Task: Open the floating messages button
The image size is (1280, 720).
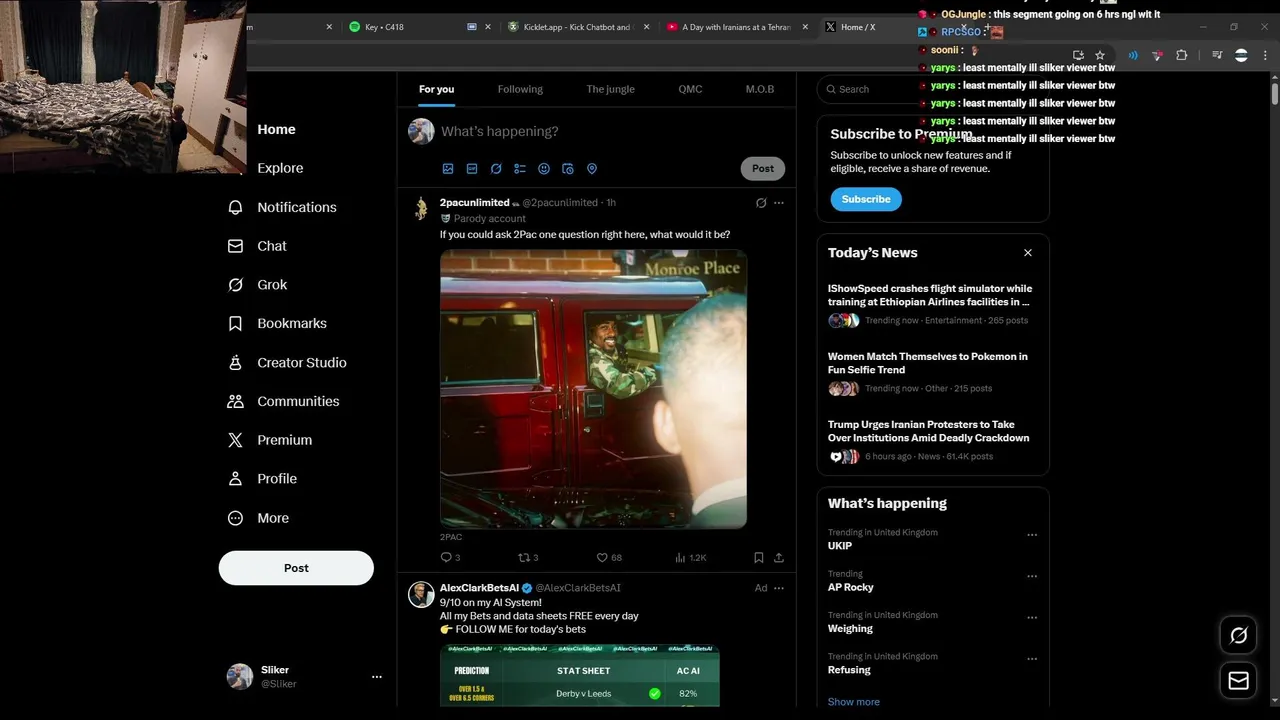Action: tap(1239, 681)
